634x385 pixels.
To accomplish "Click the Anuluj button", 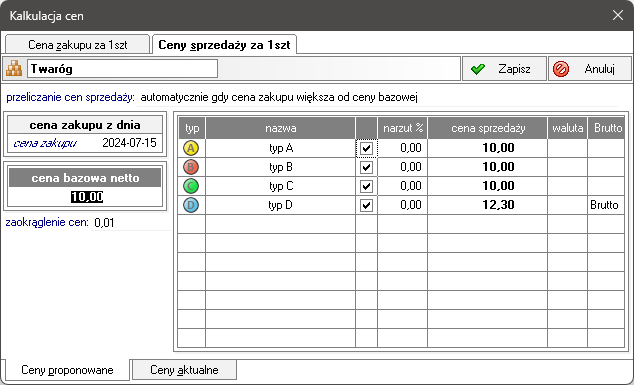I will (590, 69).
